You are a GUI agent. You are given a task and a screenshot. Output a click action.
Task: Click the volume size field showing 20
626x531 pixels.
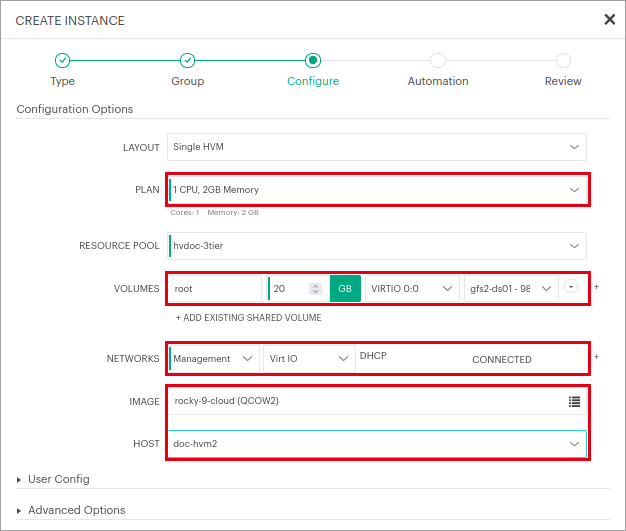(x=289, y=288)
